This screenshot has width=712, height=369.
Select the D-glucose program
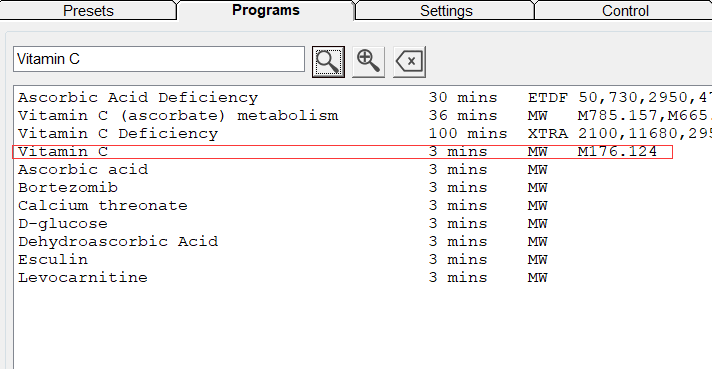click(363, 223)
